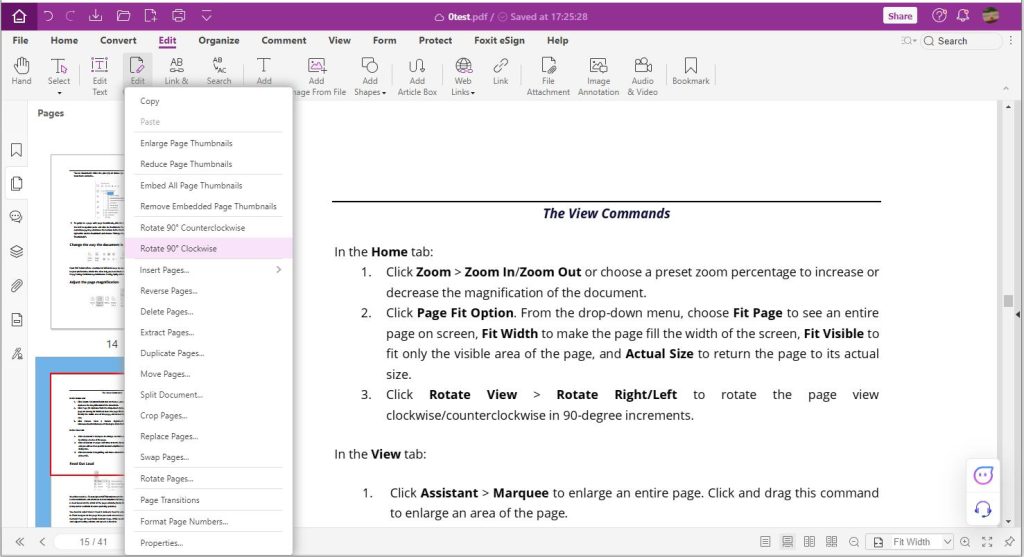Click the notifications bell icon
Viewport: 1024px width, 557px height.
click(963, 16)
